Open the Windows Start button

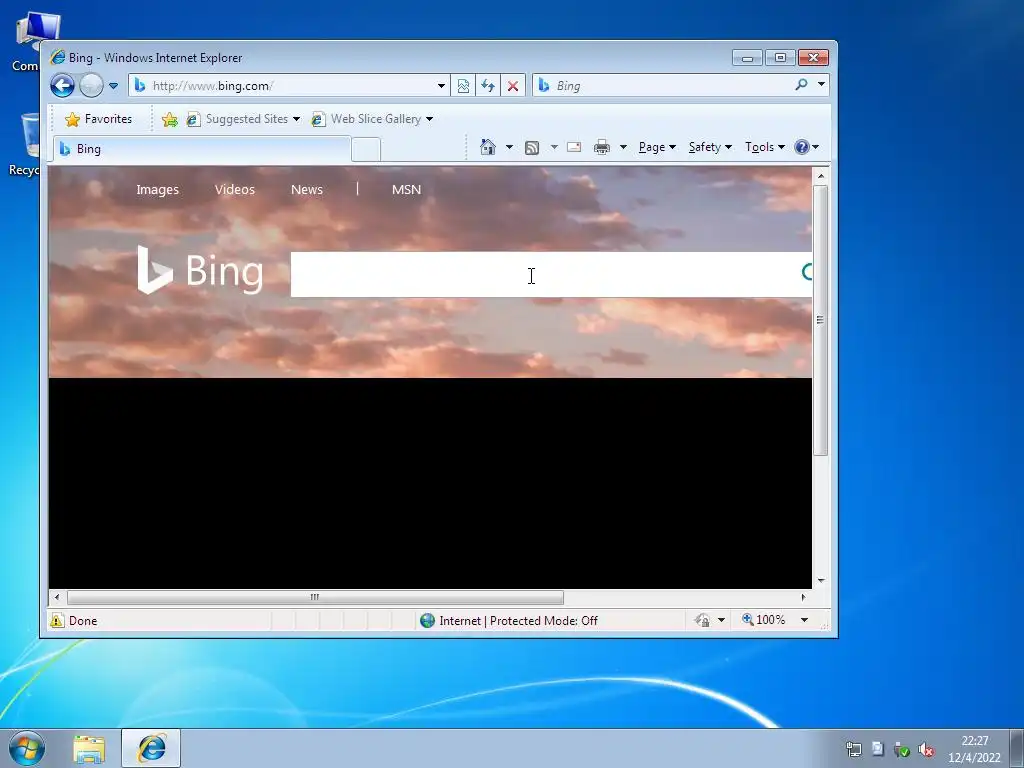[27, 748]
